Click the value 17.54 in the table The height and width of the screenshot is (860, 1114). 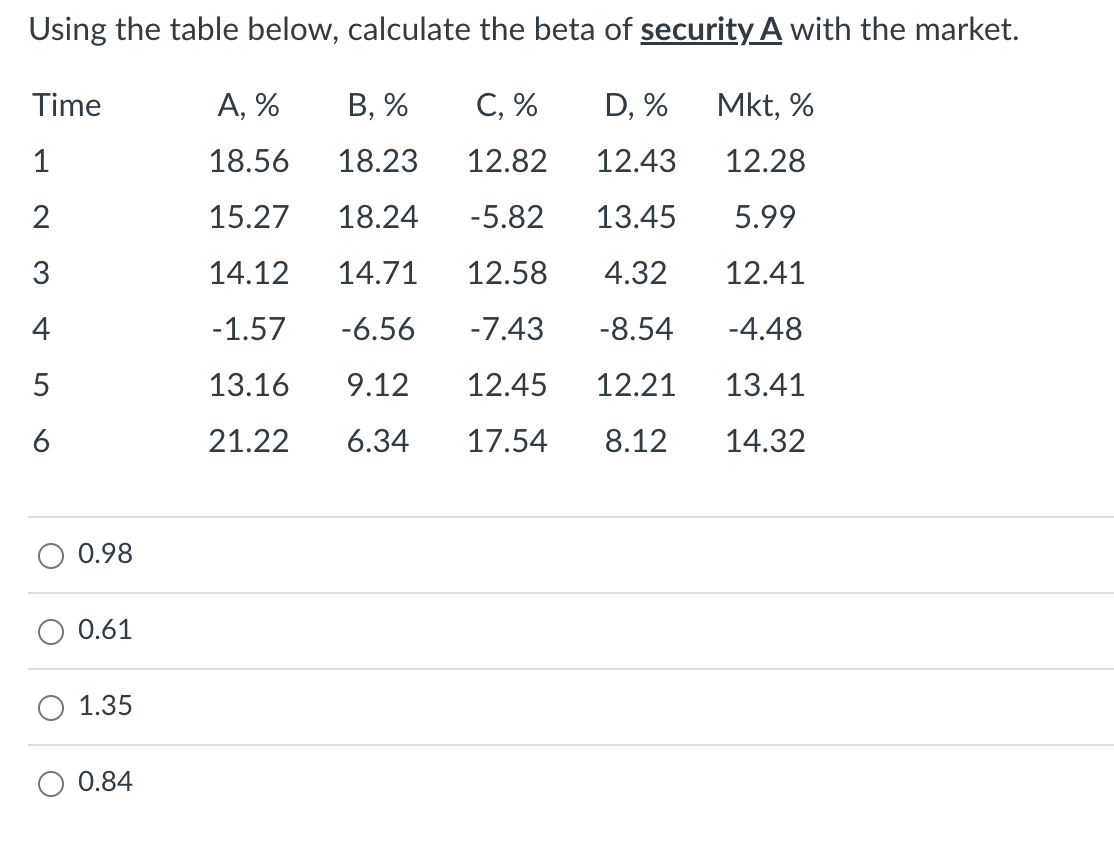click(507, 441)
